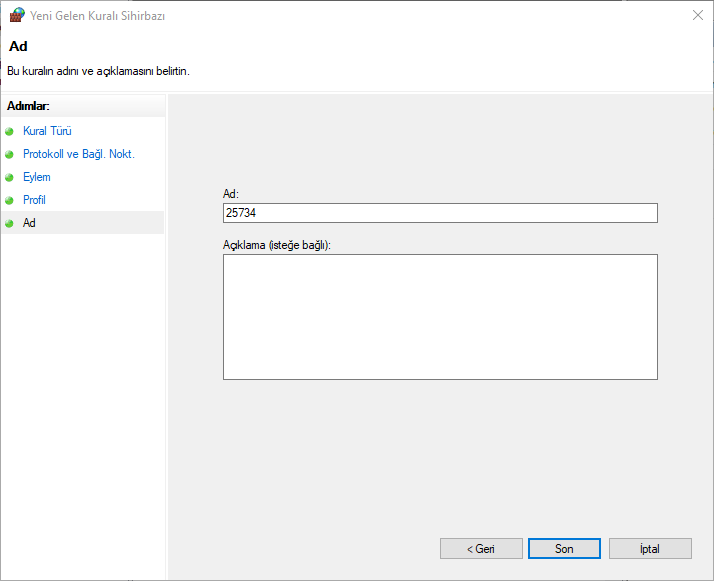Click the green bullet beside Profil
The image size is (714, 581).
[x=10, y=200]
